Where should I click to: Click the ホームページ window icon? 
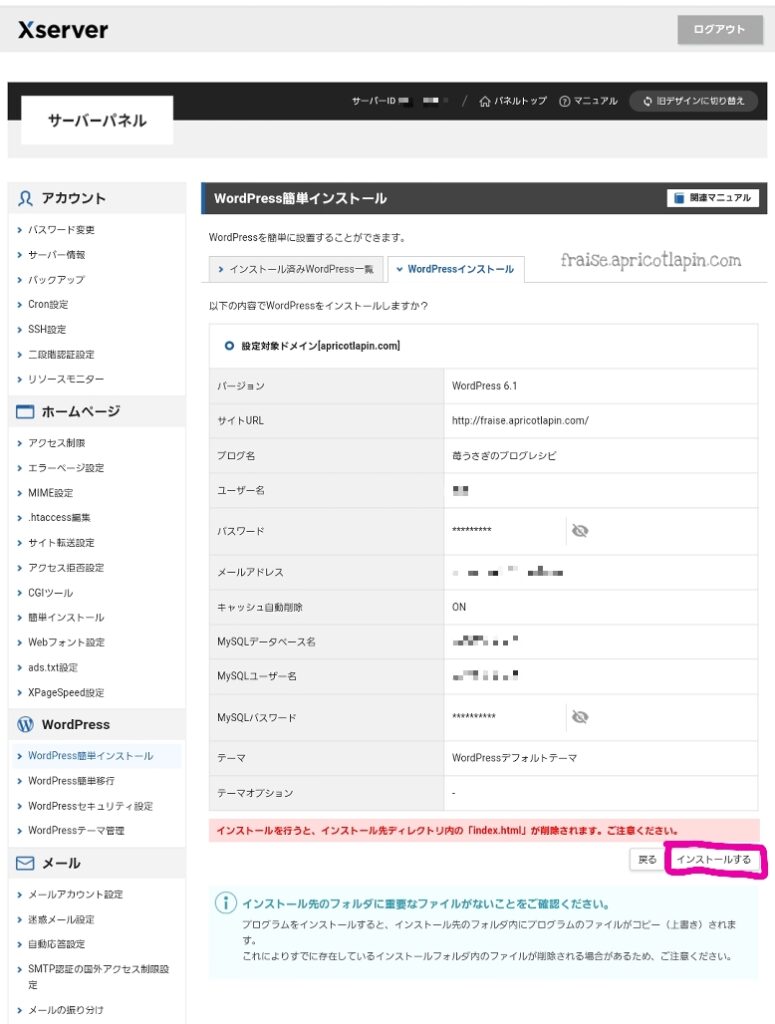tap(25, 411)
